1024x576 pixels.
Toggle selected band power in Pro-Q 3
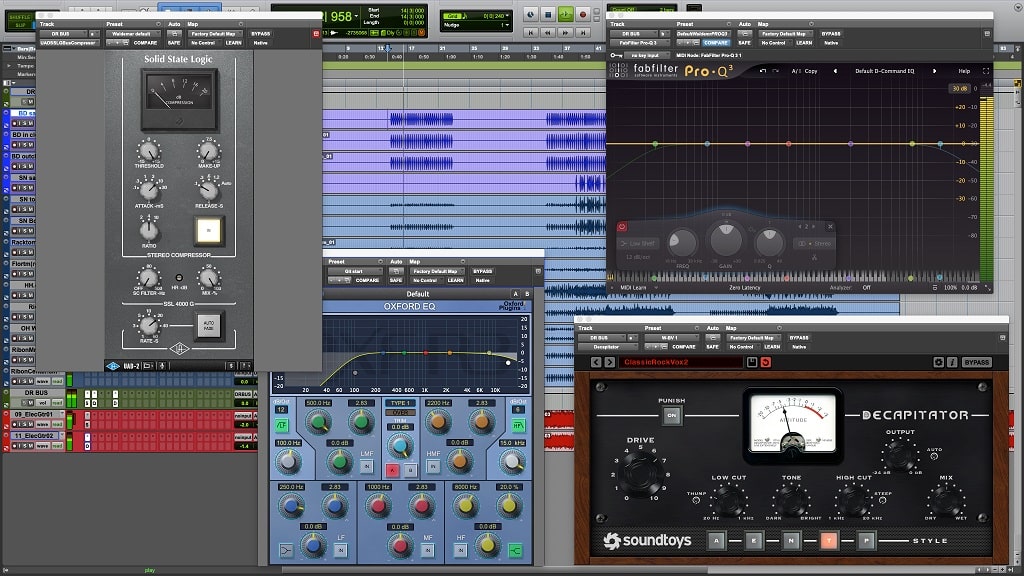tap(622, 227)
